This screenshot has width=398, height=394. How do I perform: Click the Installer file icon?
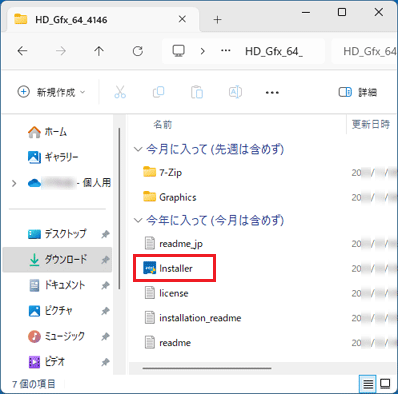tap(150, 268)
